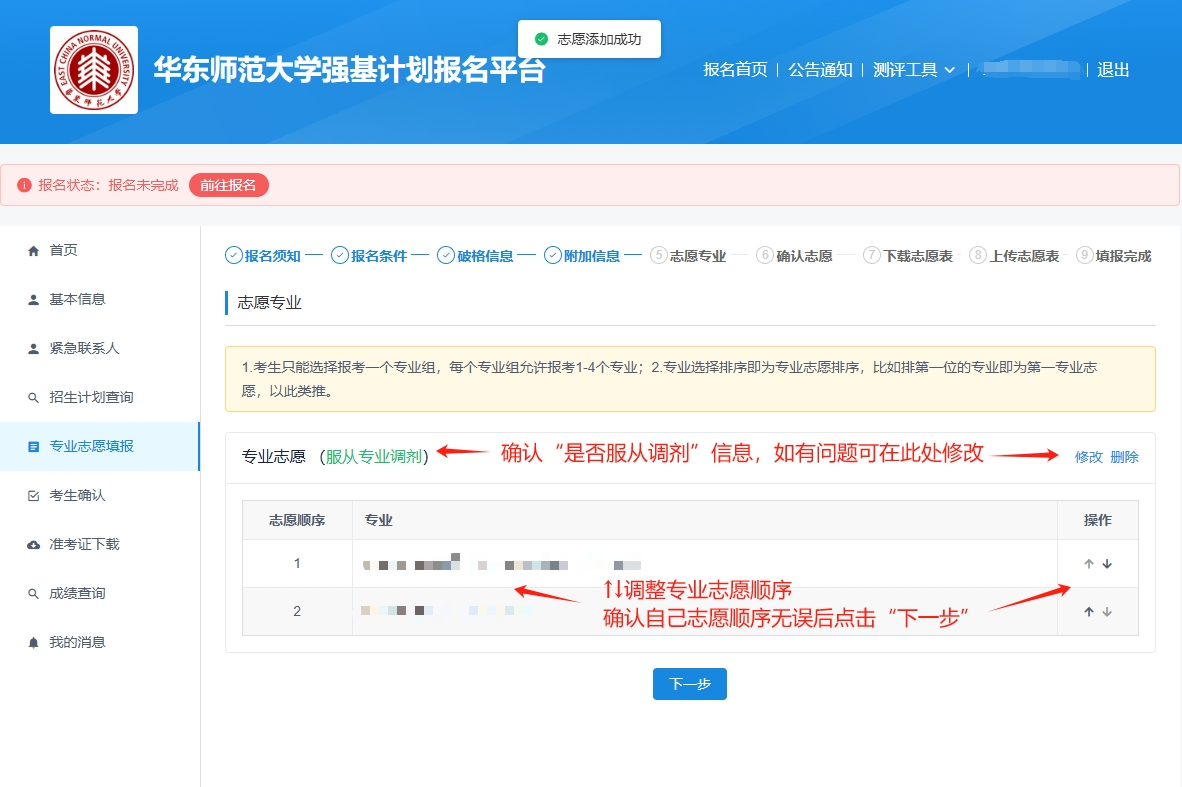Image resolution: width=1182 pixels, height=787 pixels.
Task: Click the East China Normal University logo
Action: (94, 70)
